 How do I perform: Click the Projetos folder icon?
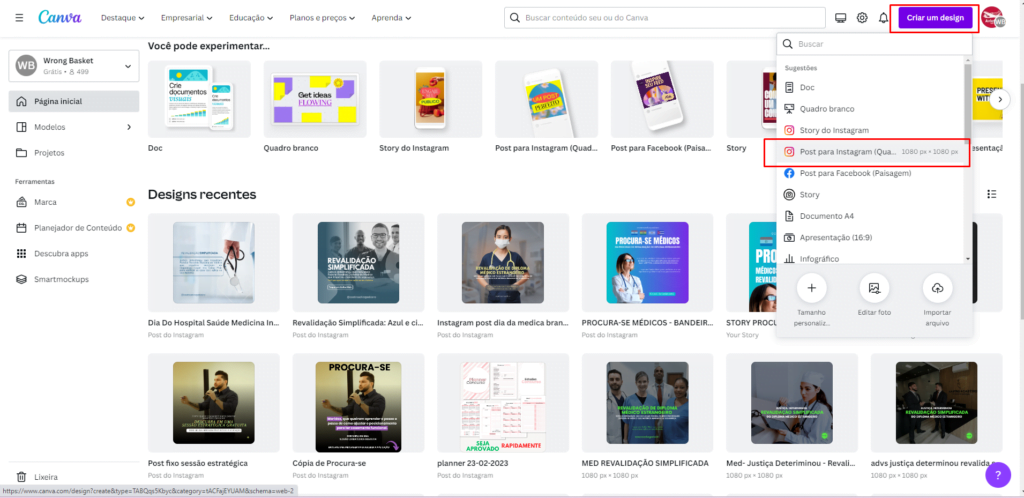coord(21,153)
